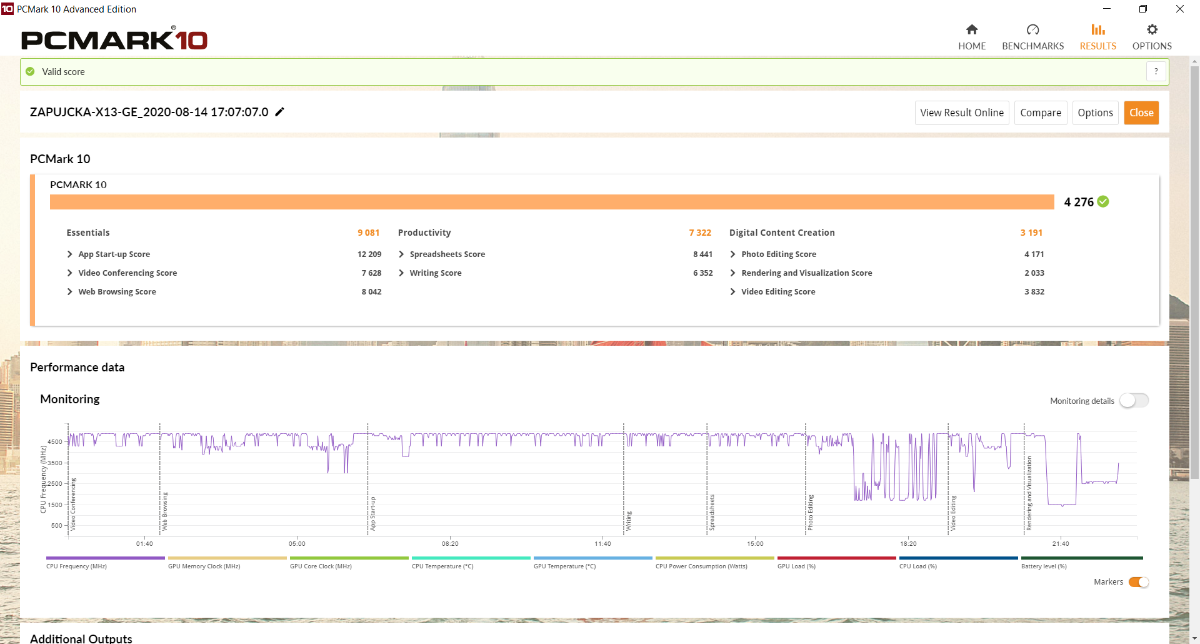Click the green check beside 4 276

[x=1103, y=201]
